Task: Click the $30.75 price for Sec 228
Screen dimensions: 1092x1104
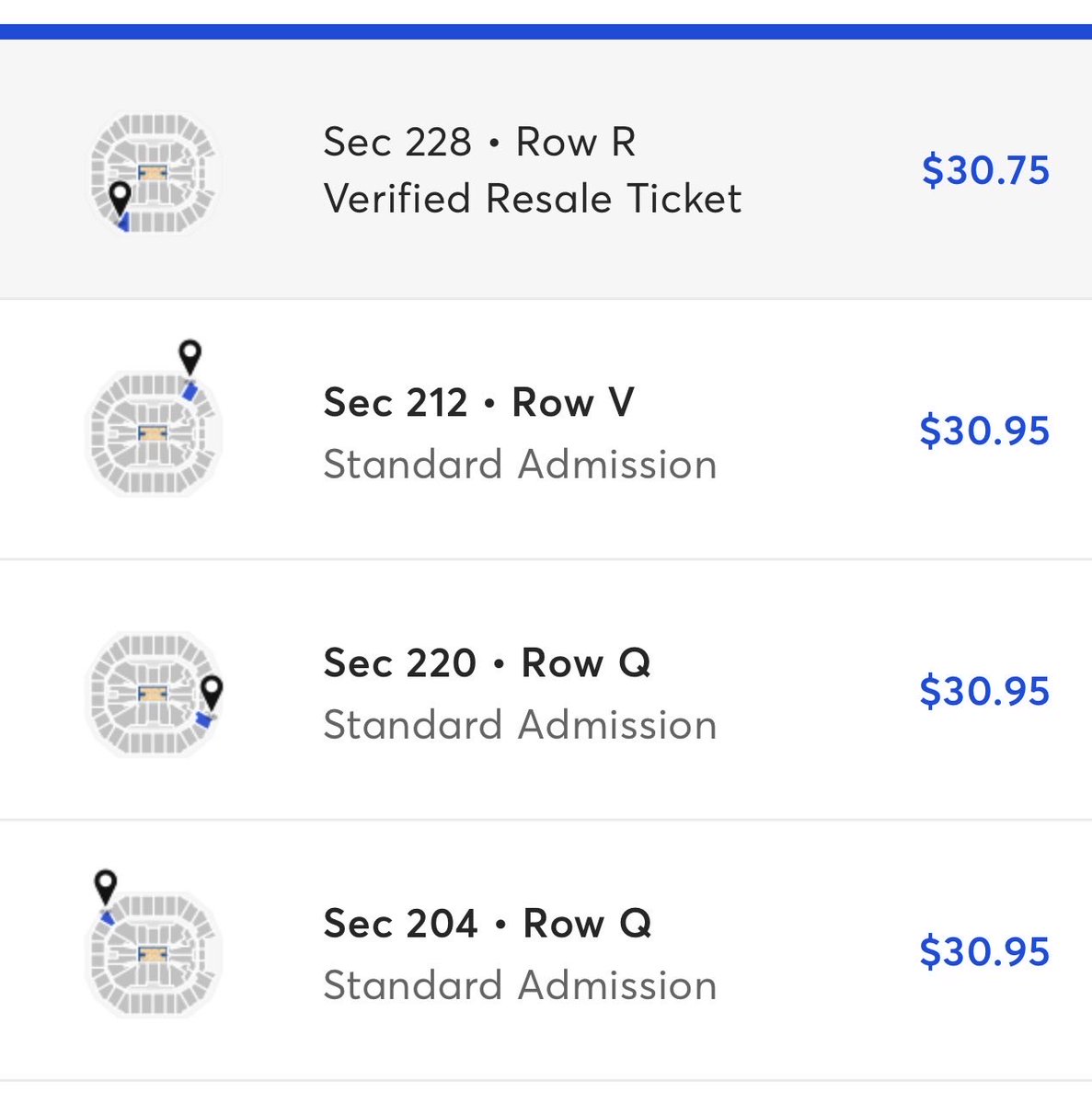Action: click(985, 171)
